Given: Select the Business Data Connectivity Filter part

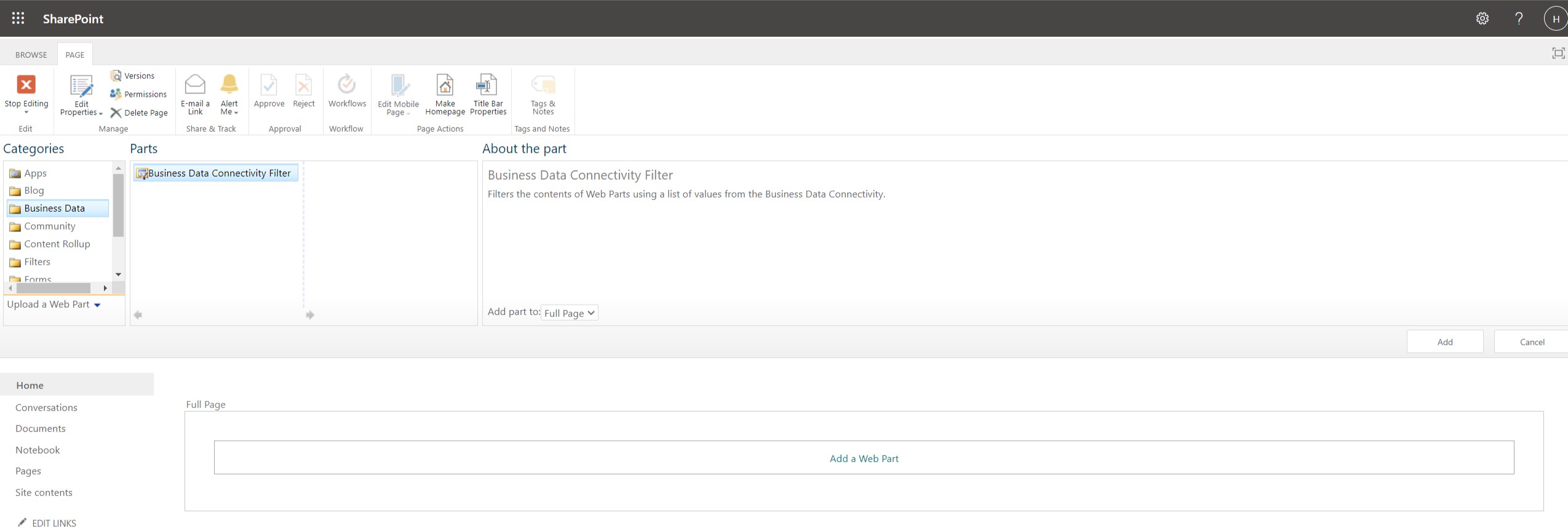Looking at the screenshot, I should coord(216,173).
